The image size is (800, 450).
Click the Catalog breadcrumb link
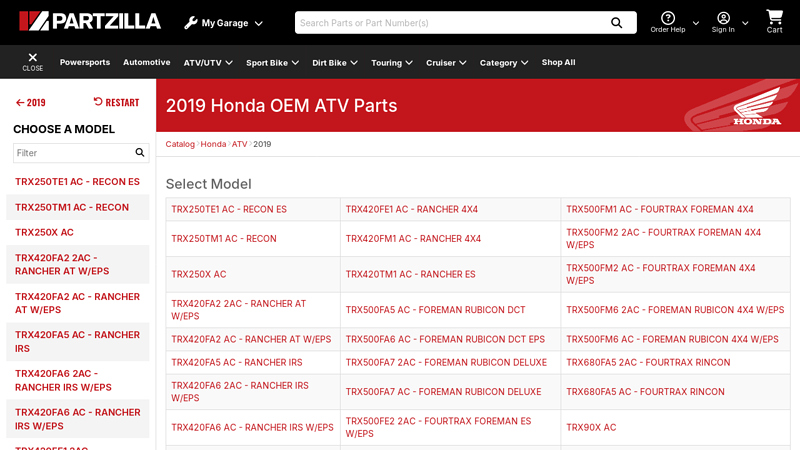(180, 144)
